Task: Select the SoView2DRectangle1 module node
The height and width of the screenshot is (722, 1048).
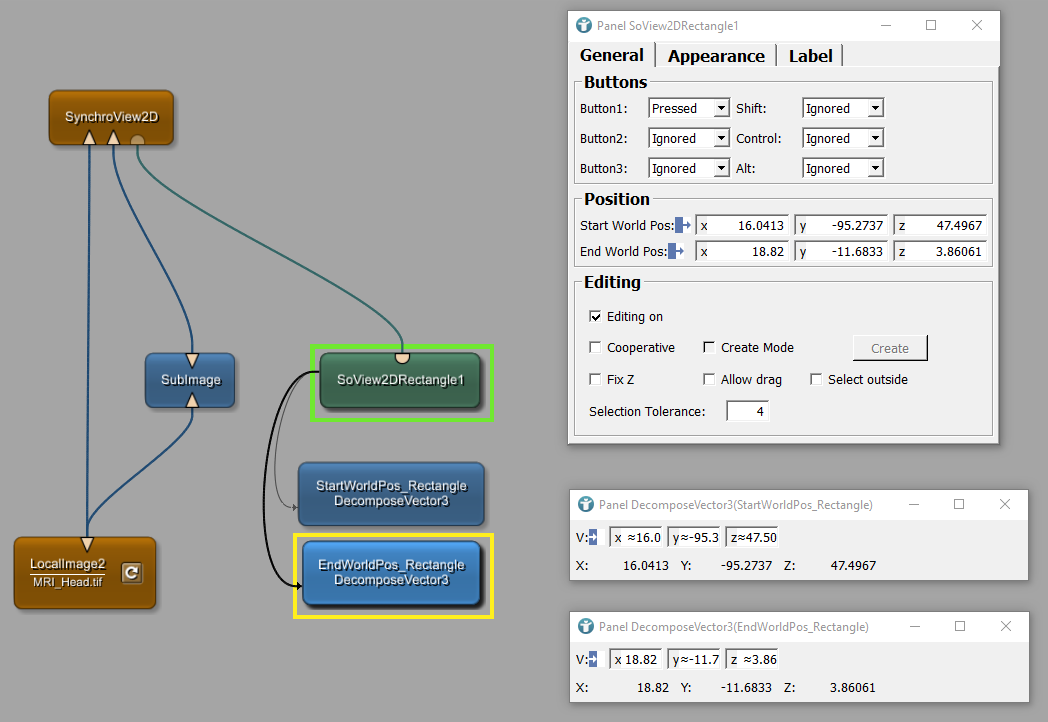Action: pyautogui.click(x=400, y=381)
